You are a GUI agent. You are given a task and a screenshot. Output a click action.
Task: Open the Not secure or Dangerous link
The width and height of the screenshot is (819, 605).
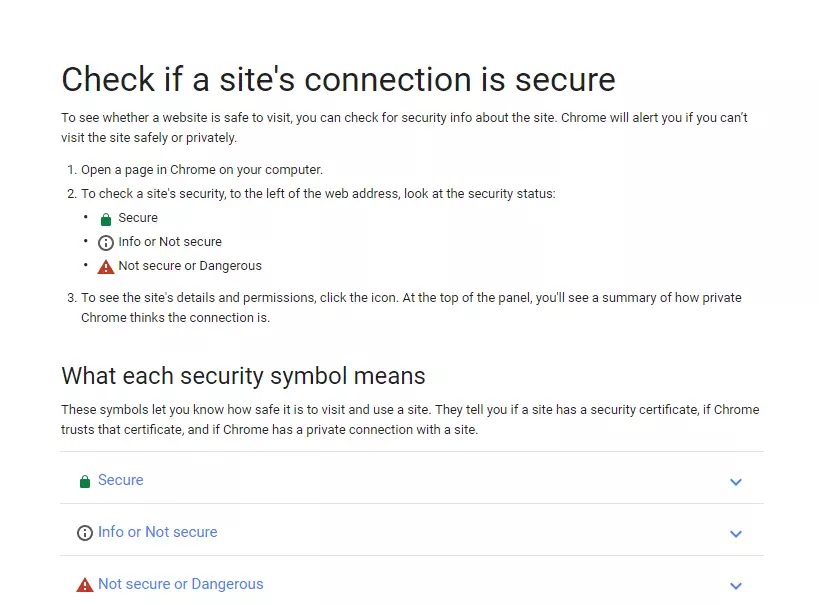181,584
